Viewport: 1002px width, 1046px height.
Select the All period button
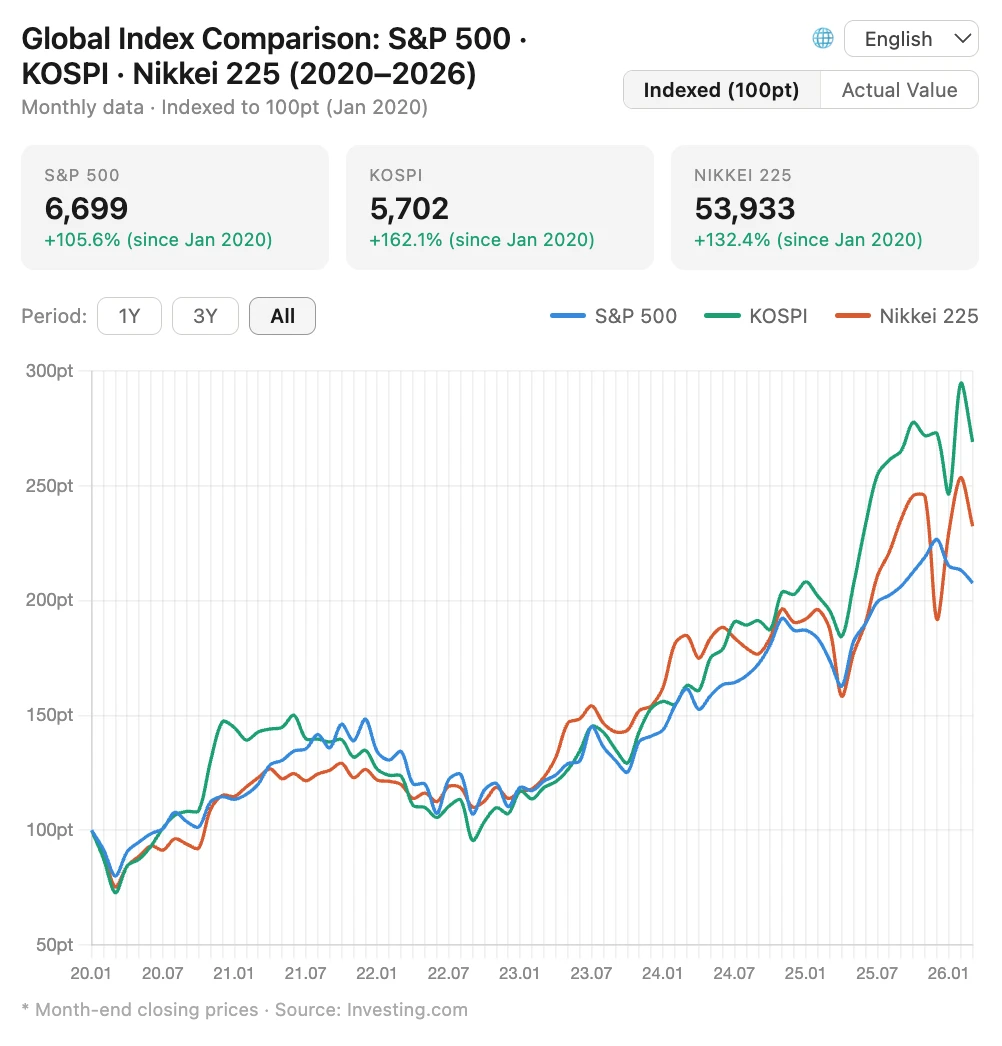[282, 316]
